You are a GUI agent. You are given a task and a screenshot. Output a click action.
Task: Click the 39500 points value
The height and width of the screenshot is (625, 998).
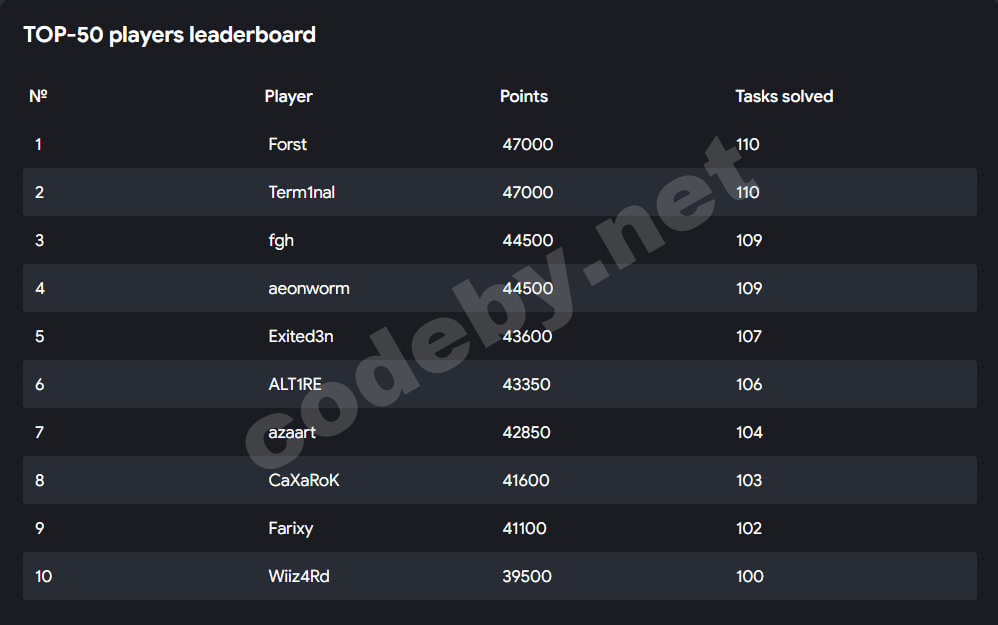526,576
